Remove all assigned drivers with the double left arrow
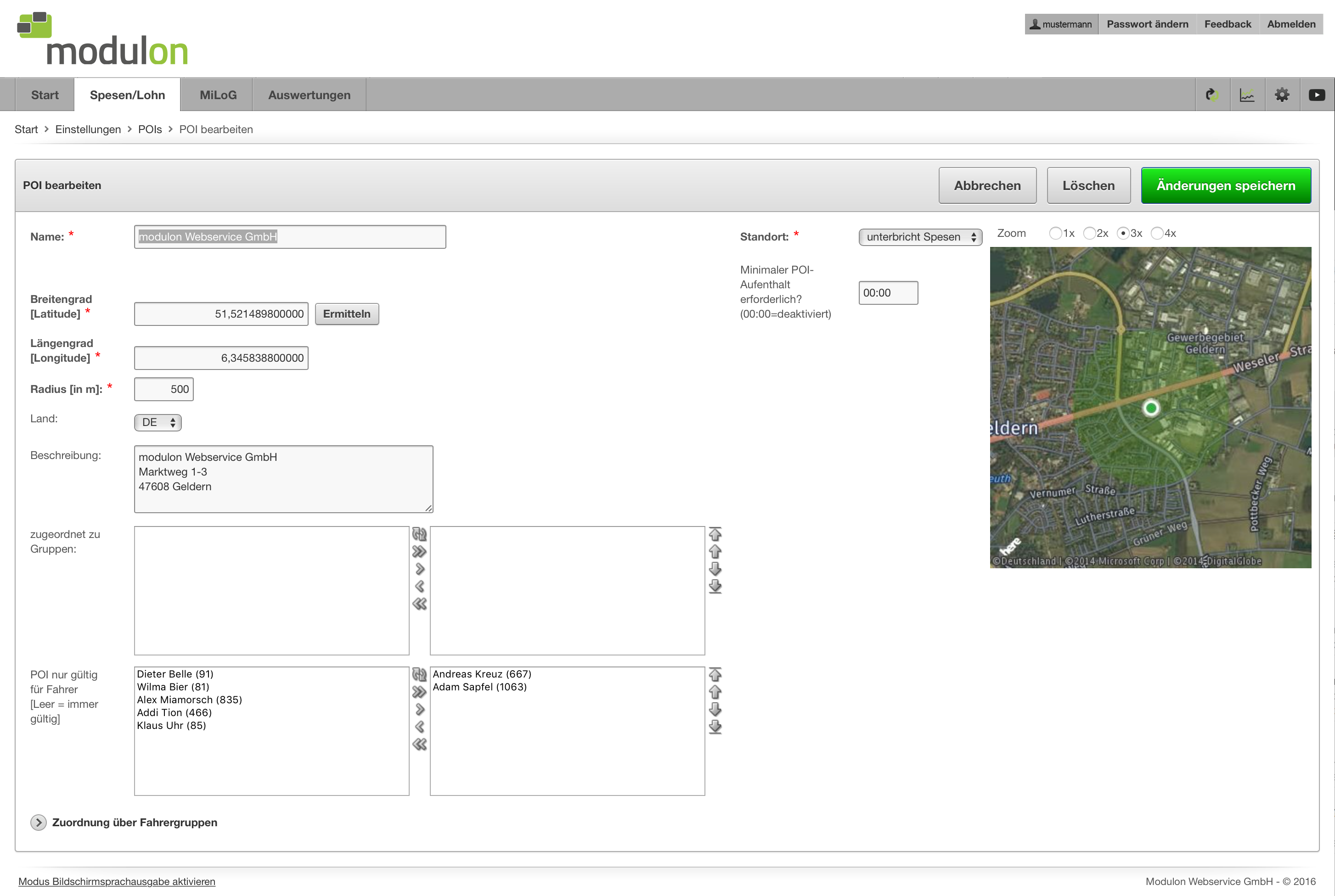This screenshot has width=1335, height=896. pyautogui.click(x=419, y=744)
